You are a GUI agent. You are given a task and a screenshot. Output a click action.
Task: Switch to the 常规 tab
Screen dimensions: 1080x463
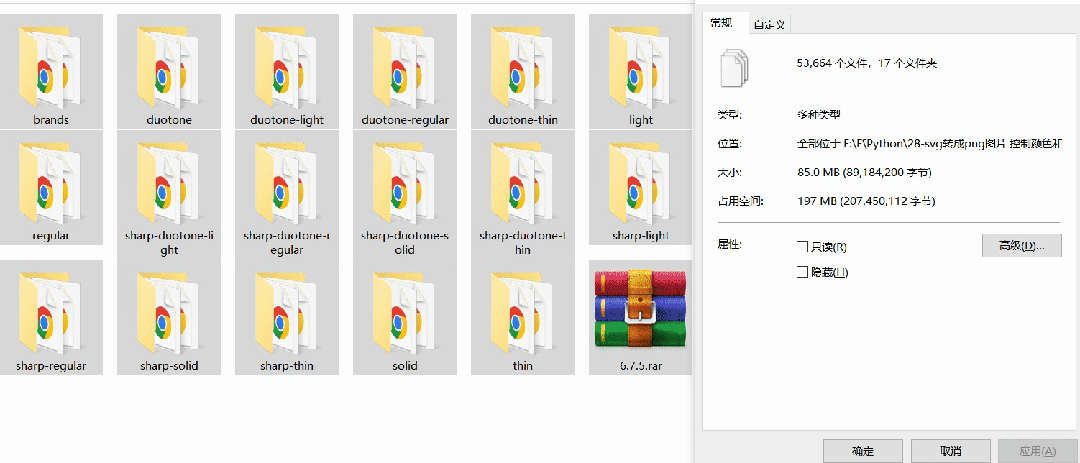click(x=722, y=23)
